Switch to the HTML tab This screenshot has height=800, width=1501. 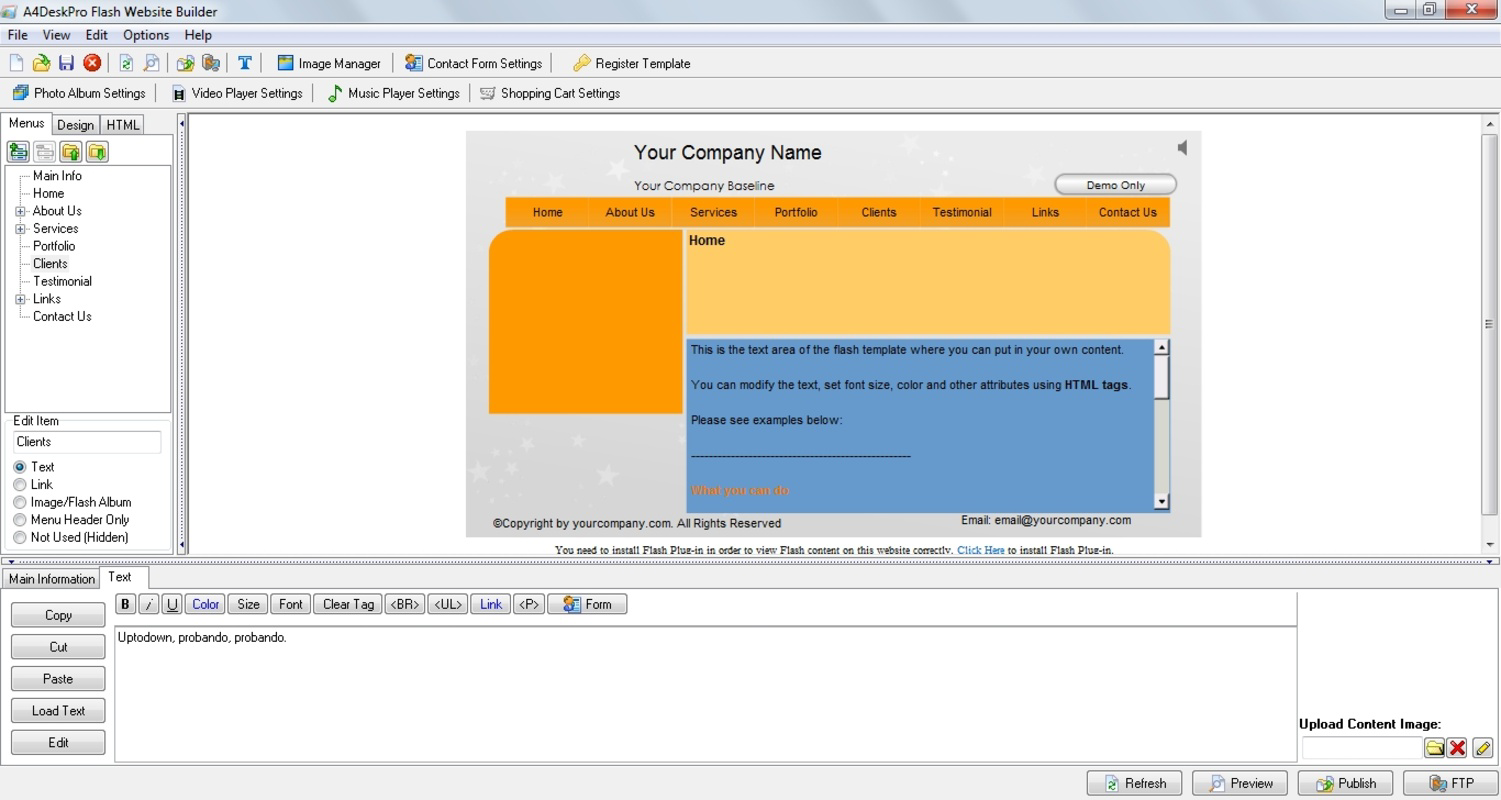click(123, 125)
